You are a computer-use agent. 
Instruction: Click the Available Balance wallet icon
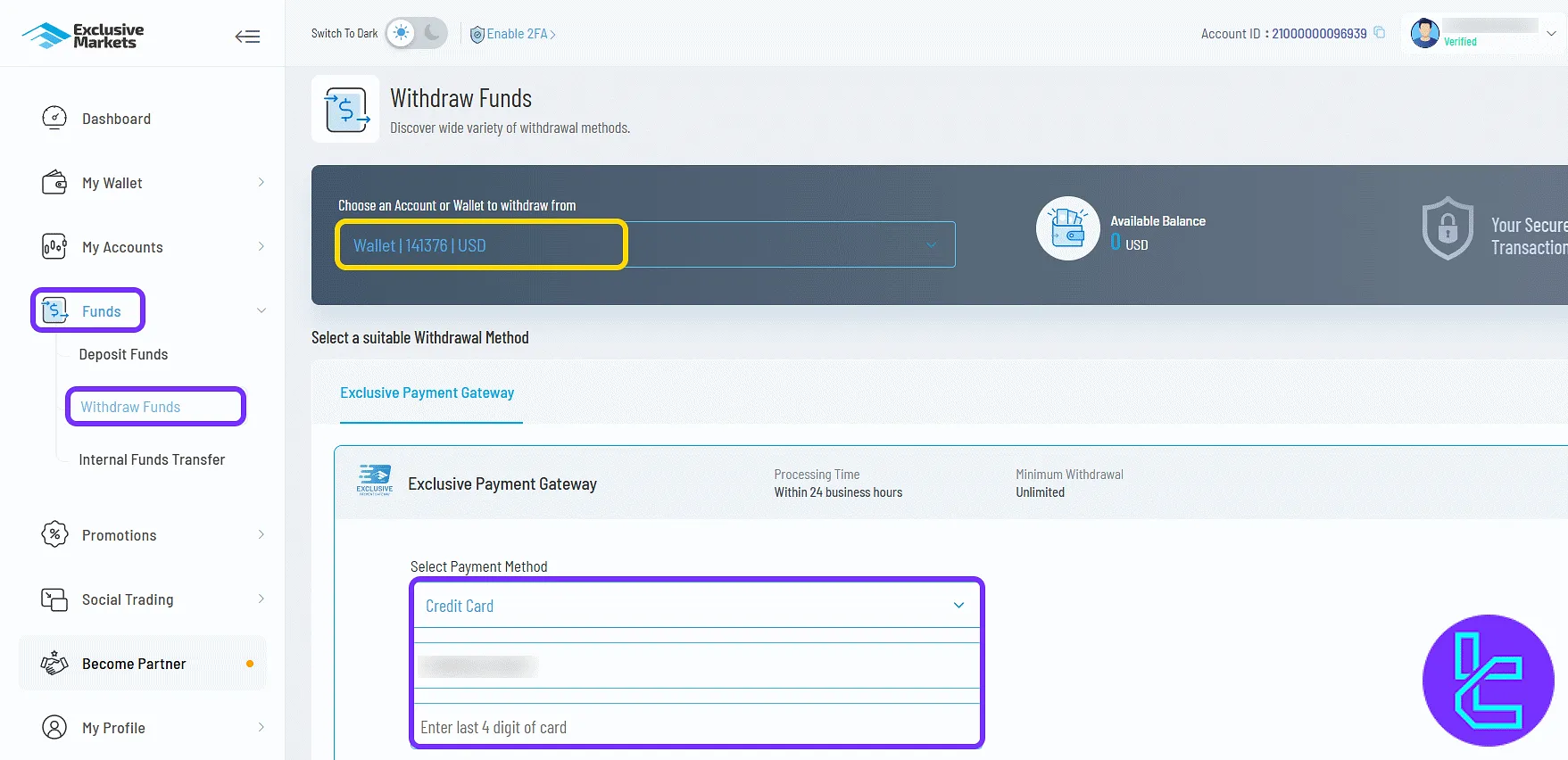[x=1067, y=228]
